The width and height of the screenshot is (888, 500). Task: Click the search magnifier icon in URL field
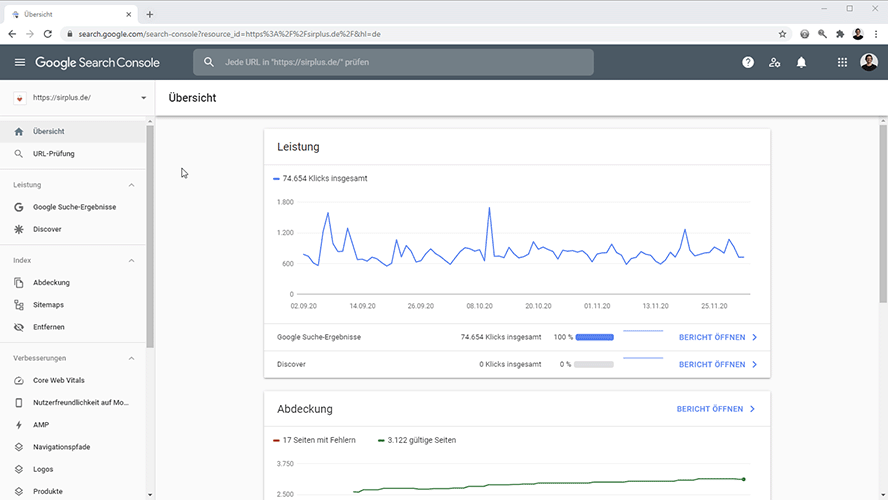(209, 62)
